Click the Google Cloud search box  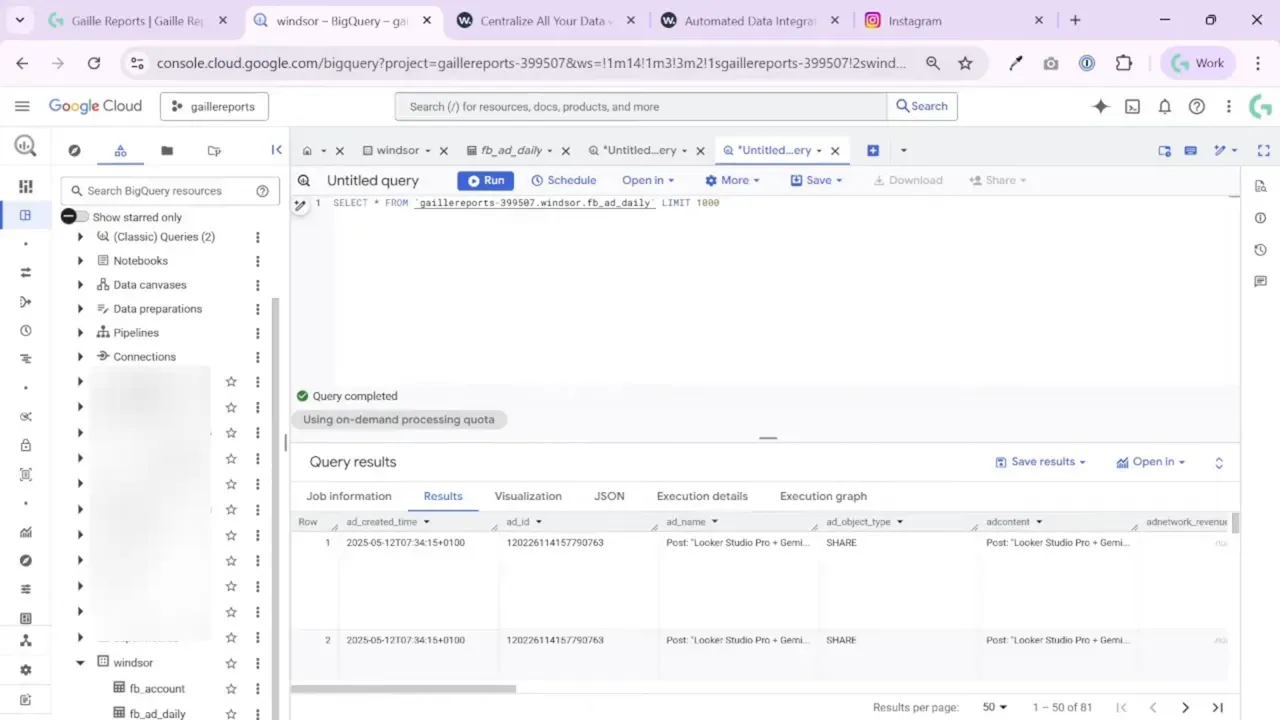click(x=641, y=106)
